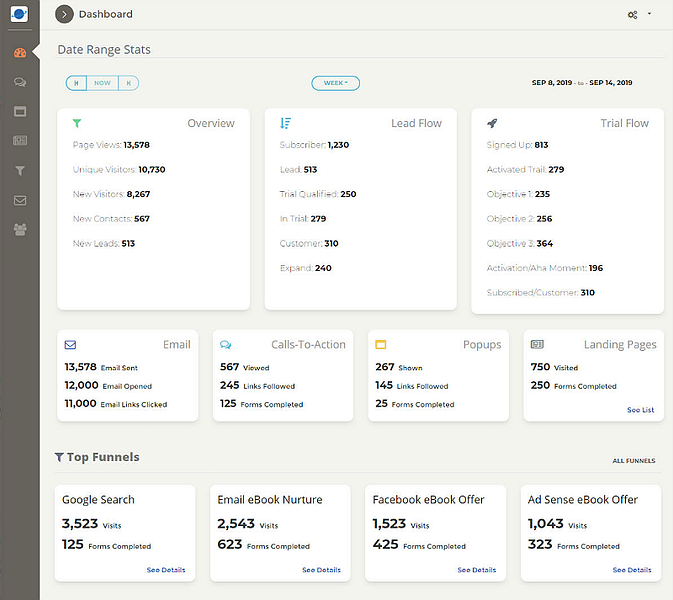Open landing pages newspaper icon in sidebar
The height and width of the screenshot is (600, 673).
coord(19,141)
